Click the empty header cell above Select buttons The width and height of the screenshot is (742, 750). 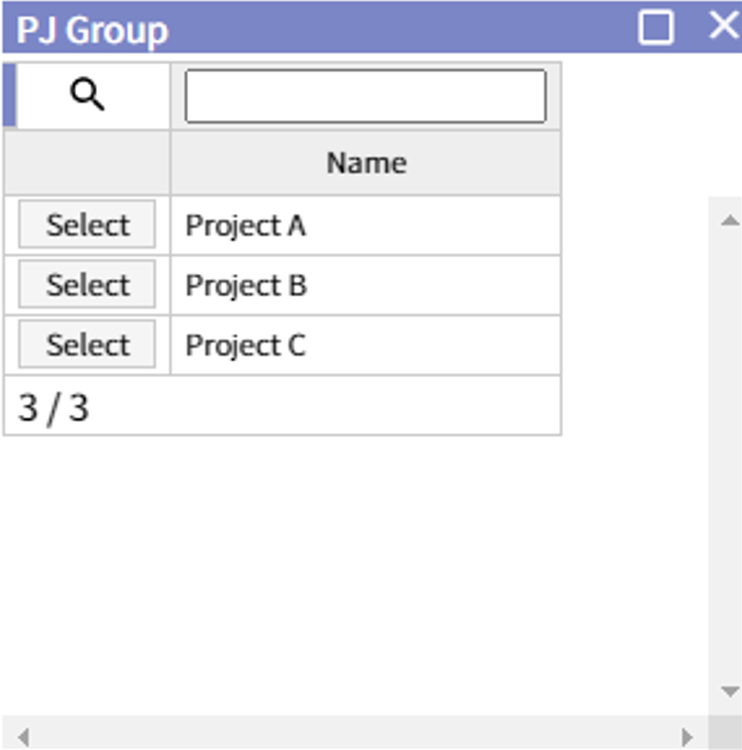[x=87, y=163]
